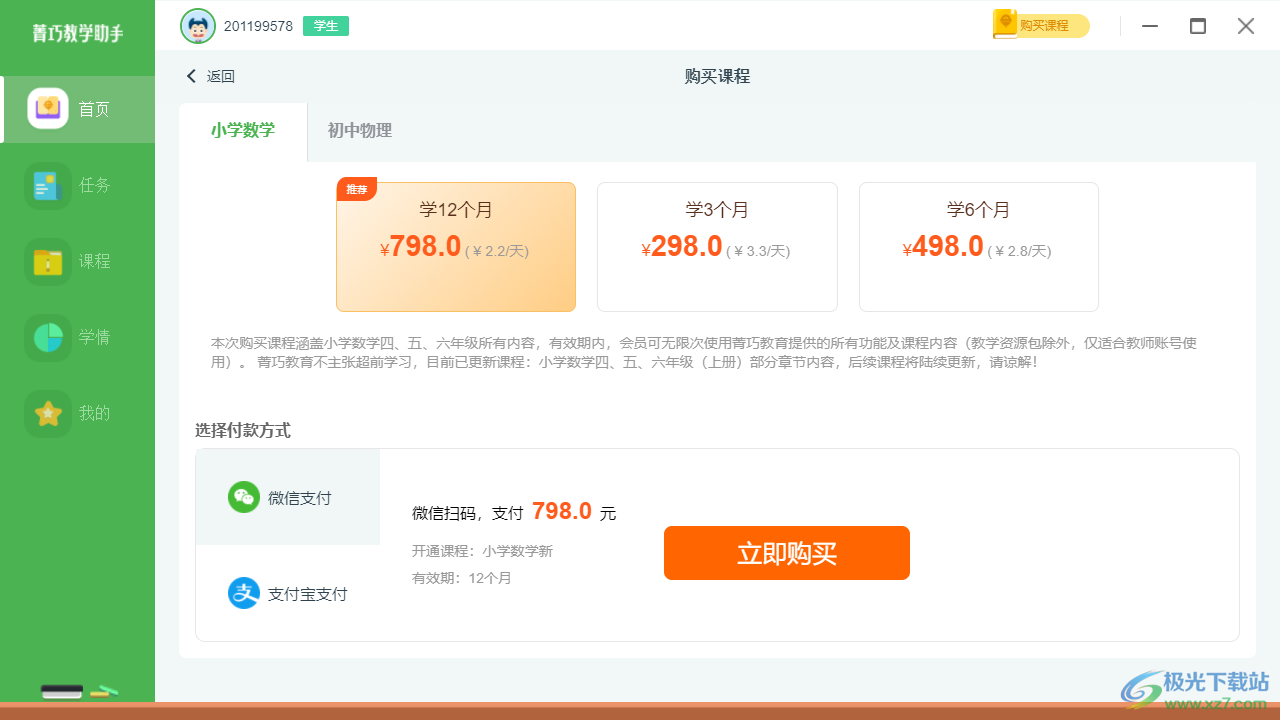Screen dimensions: 1280x720
Task: Maximize the application window
Action: pyautogui.click(x=1197, y=26)
